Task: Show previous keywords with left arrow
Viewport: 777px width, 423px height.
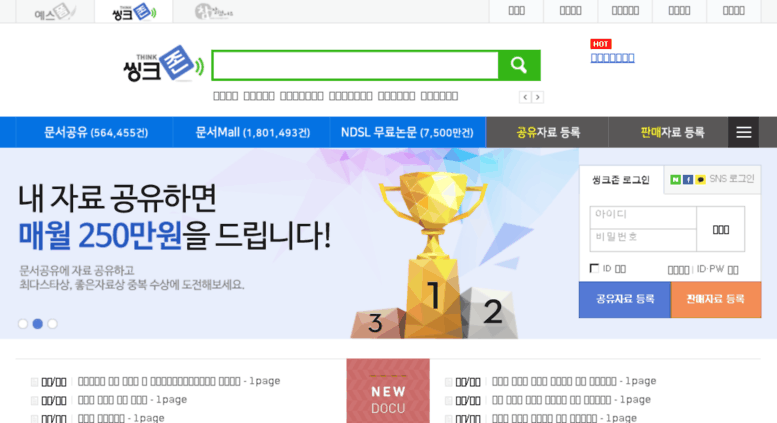Action: (525, 97)
